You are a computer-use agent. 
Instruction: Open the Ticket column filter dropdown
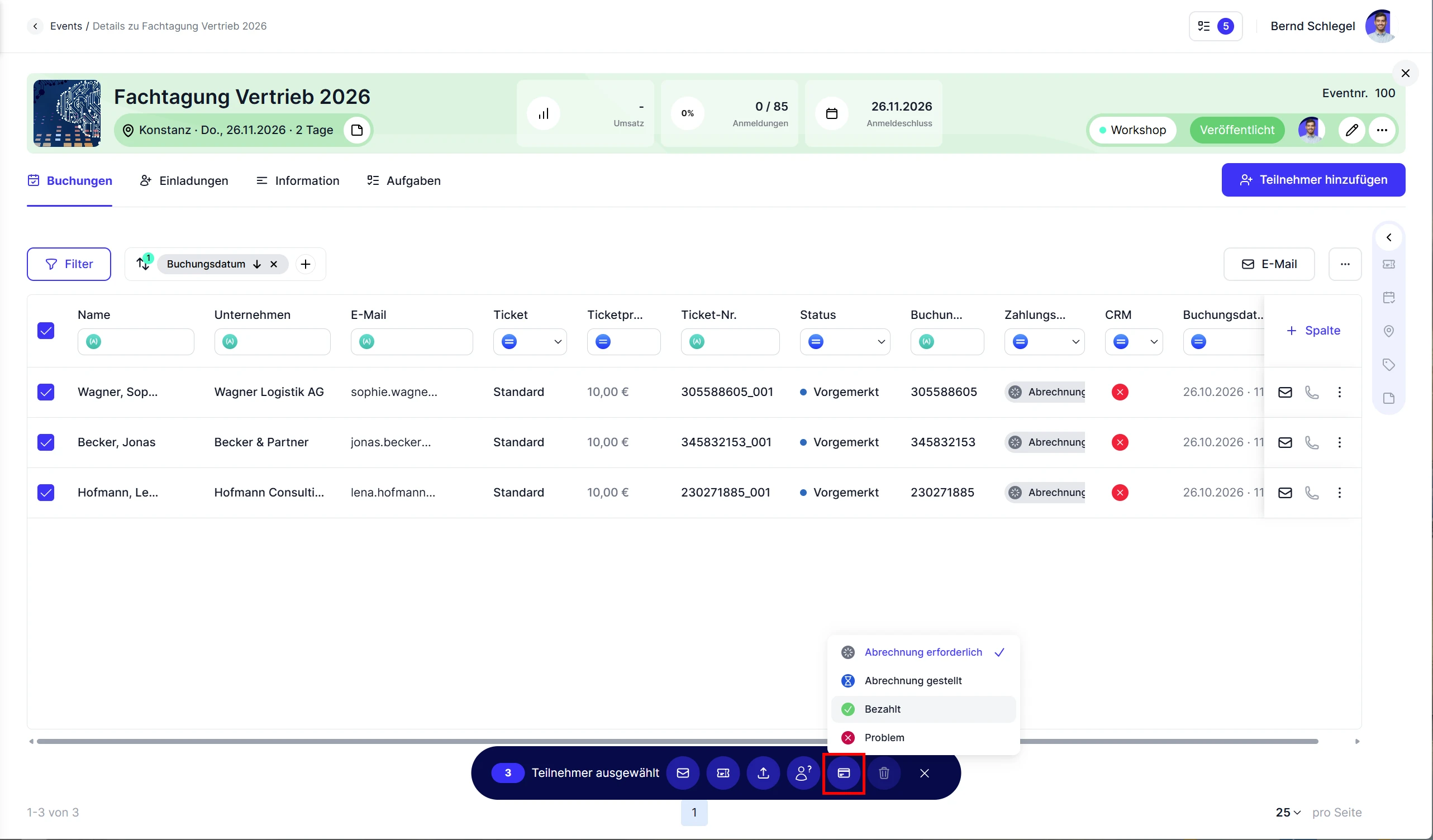tap(530, 342)
